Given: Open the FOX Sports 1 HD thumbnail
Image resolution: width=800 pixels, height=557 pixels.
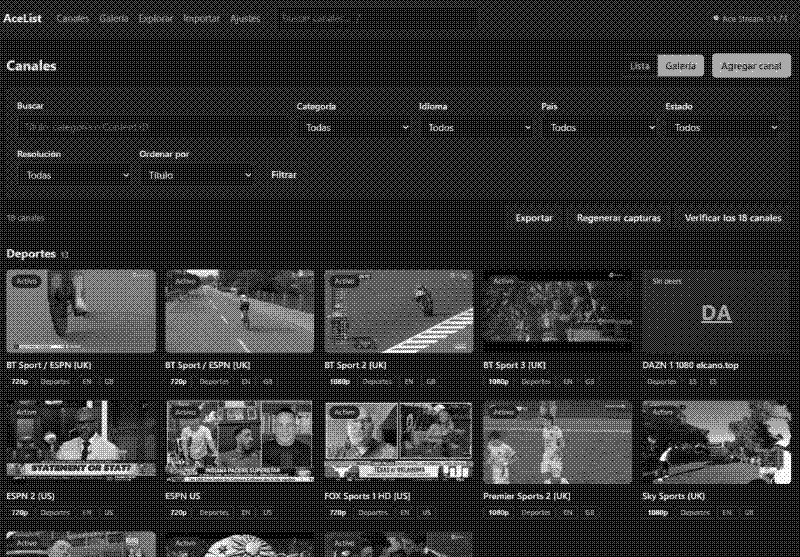Looking at the screenshot, I should [398, 442].
